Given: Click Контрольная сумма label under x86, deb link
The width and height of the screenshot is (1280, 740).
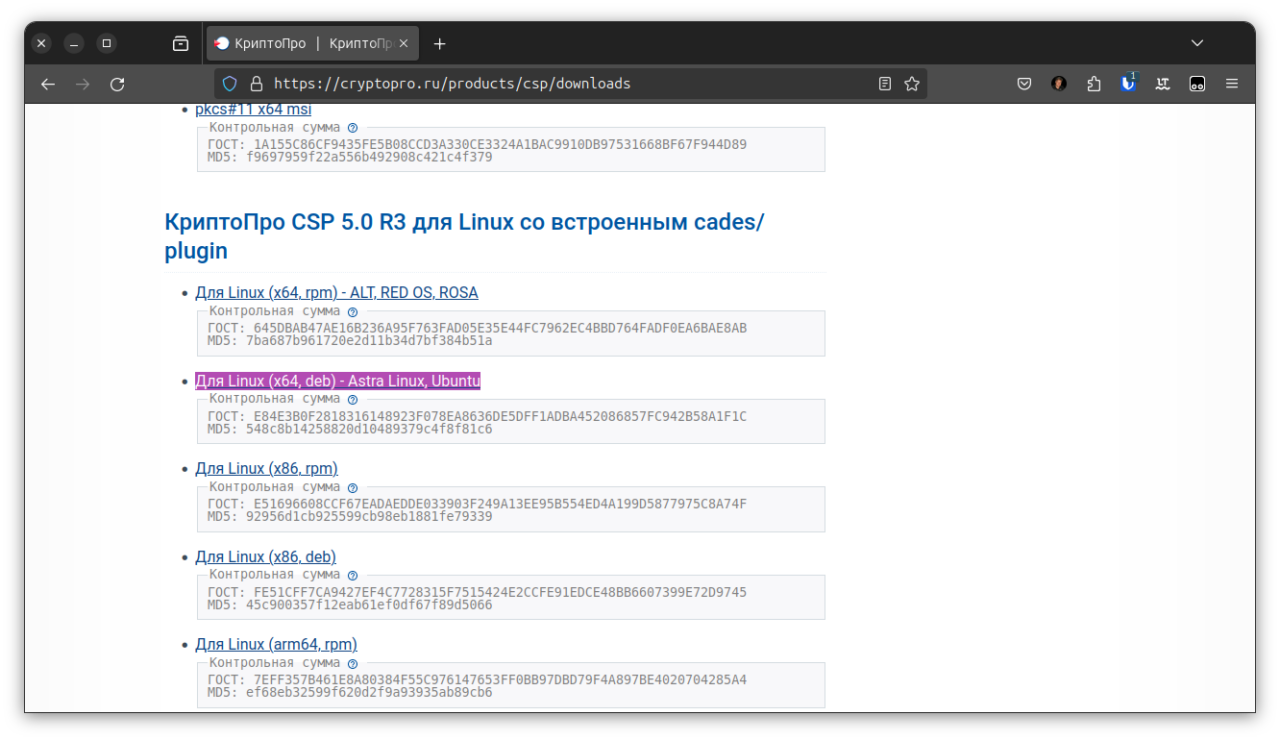Looking at the screenshot, I should (275, 575).
